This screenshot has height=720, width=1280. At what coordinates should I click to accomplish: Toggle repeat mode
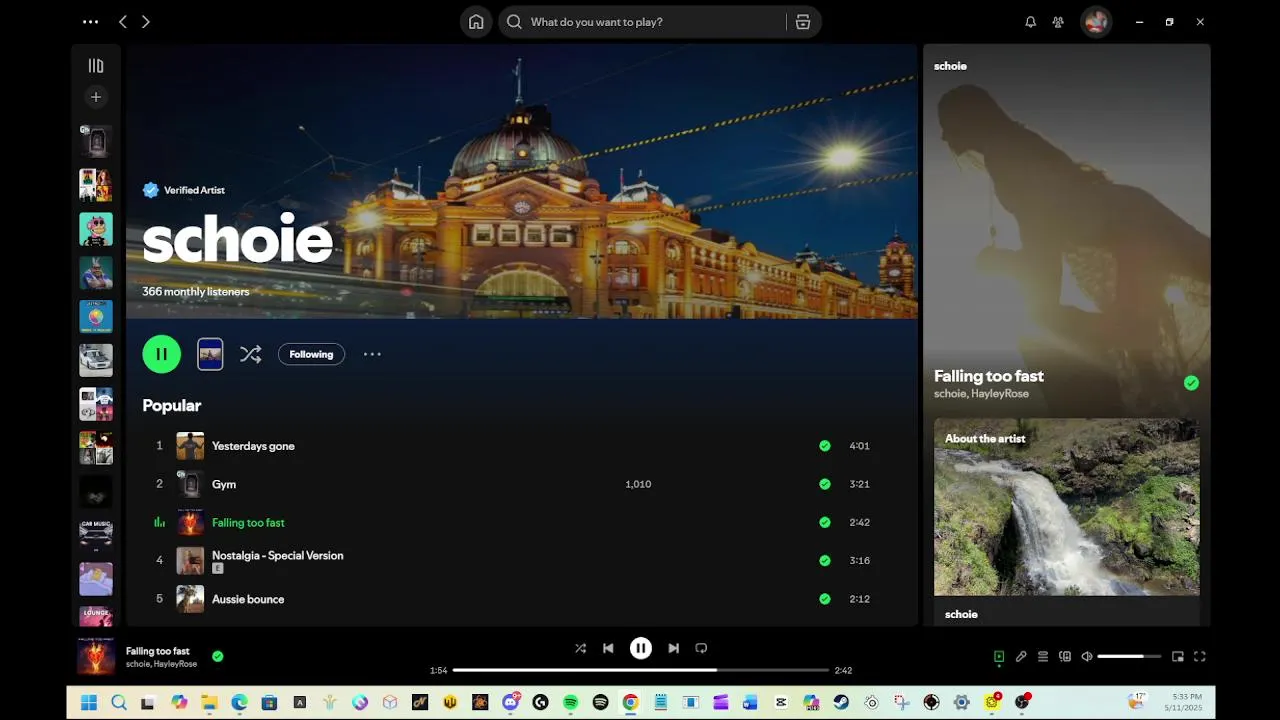click(701, 648)
